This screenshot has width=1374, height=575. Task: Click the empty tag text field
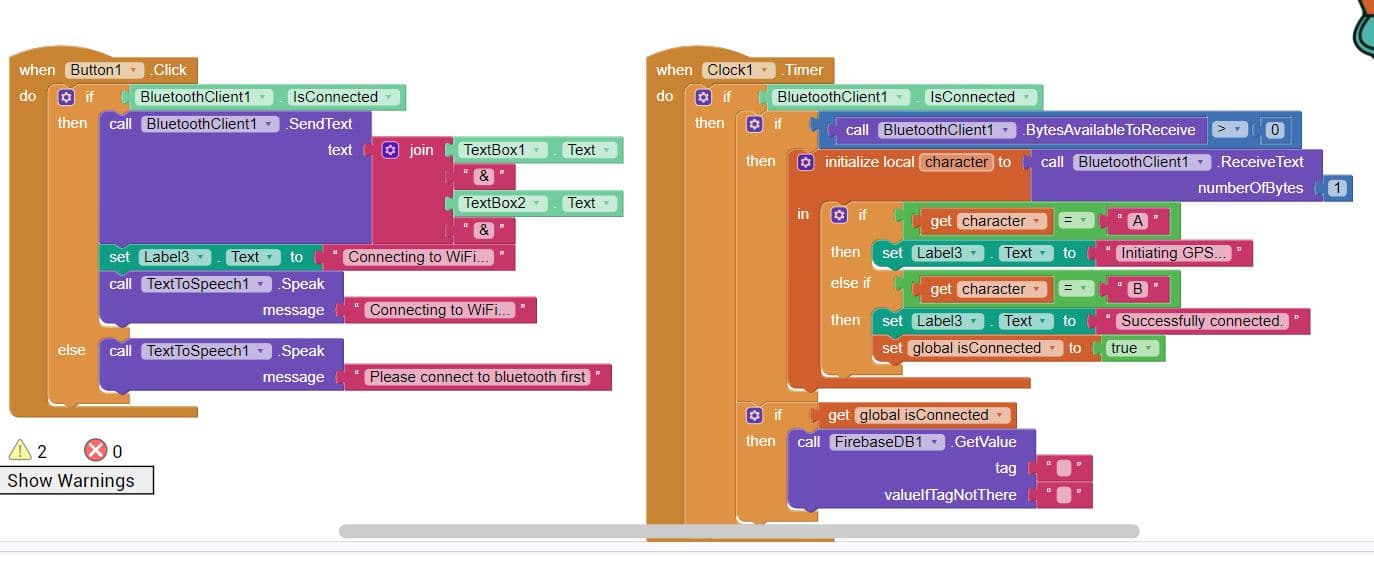click(1063, 468)
